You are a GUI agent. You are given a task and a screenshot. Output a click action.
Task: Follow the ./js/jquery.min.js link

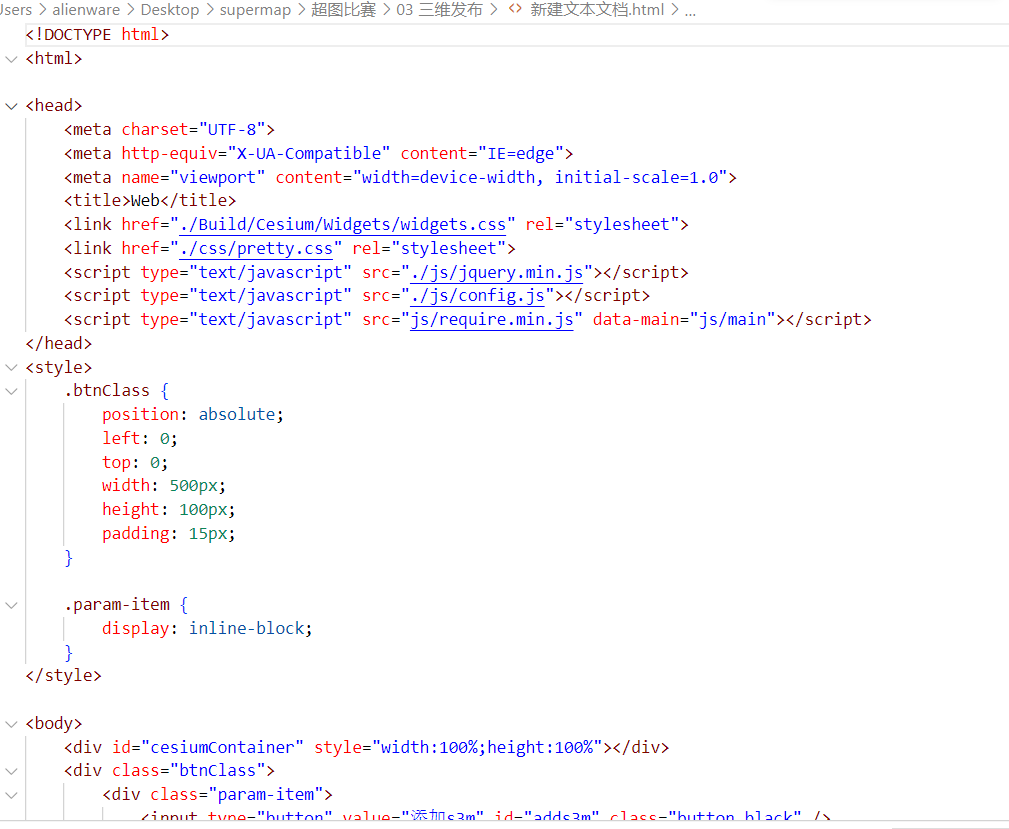[x=497, y=273]
